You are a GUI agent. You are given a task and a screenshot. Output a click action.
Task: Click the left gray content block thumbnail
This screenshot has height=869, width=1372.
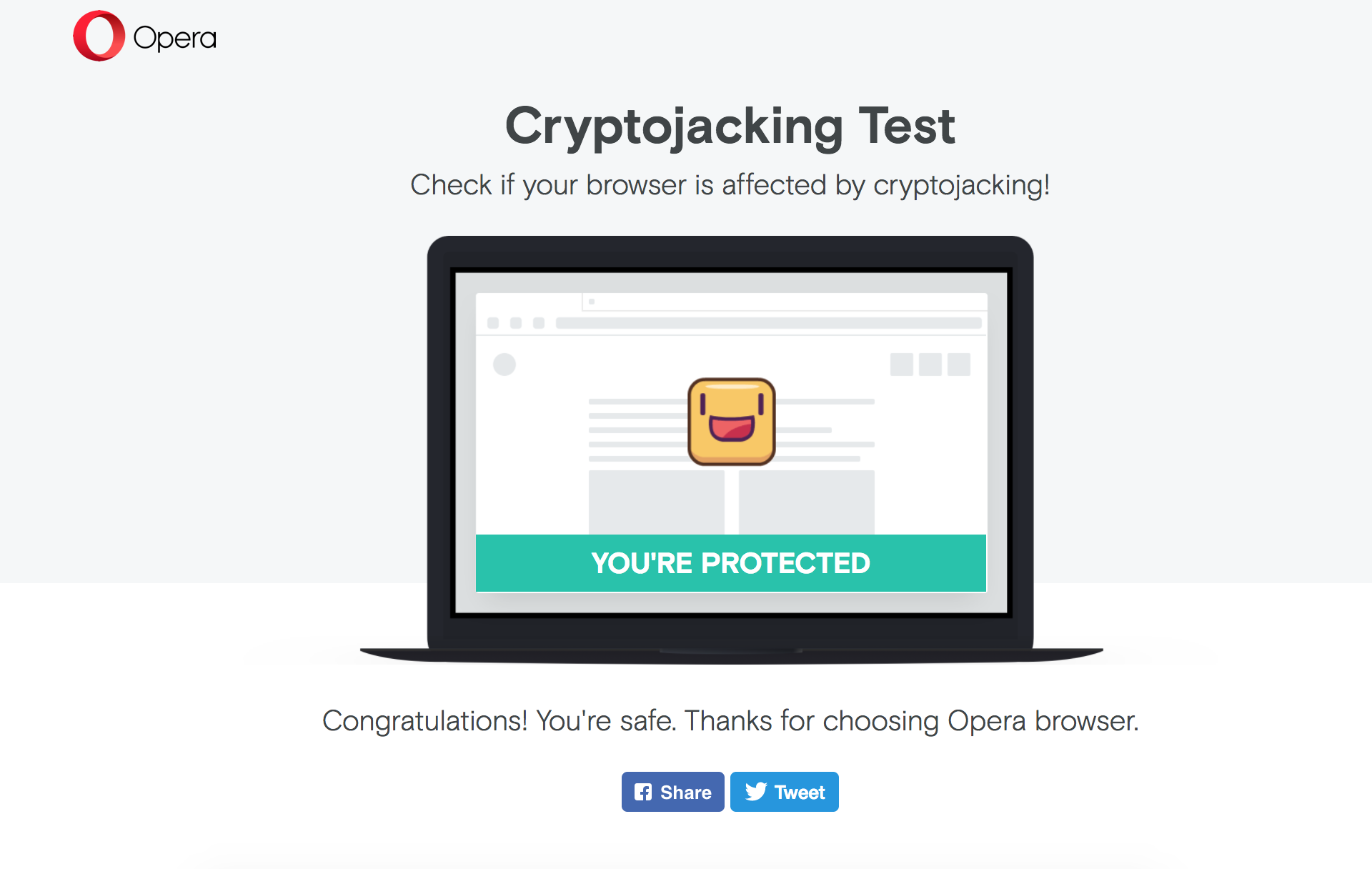click(x=657, y=502)
